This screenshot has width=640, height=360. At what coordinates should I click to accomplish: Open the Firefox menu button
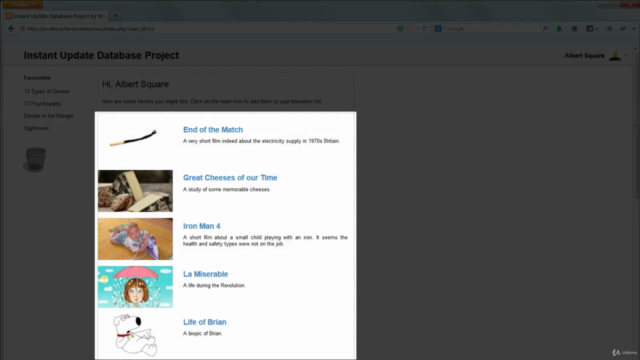pos(22,4)
